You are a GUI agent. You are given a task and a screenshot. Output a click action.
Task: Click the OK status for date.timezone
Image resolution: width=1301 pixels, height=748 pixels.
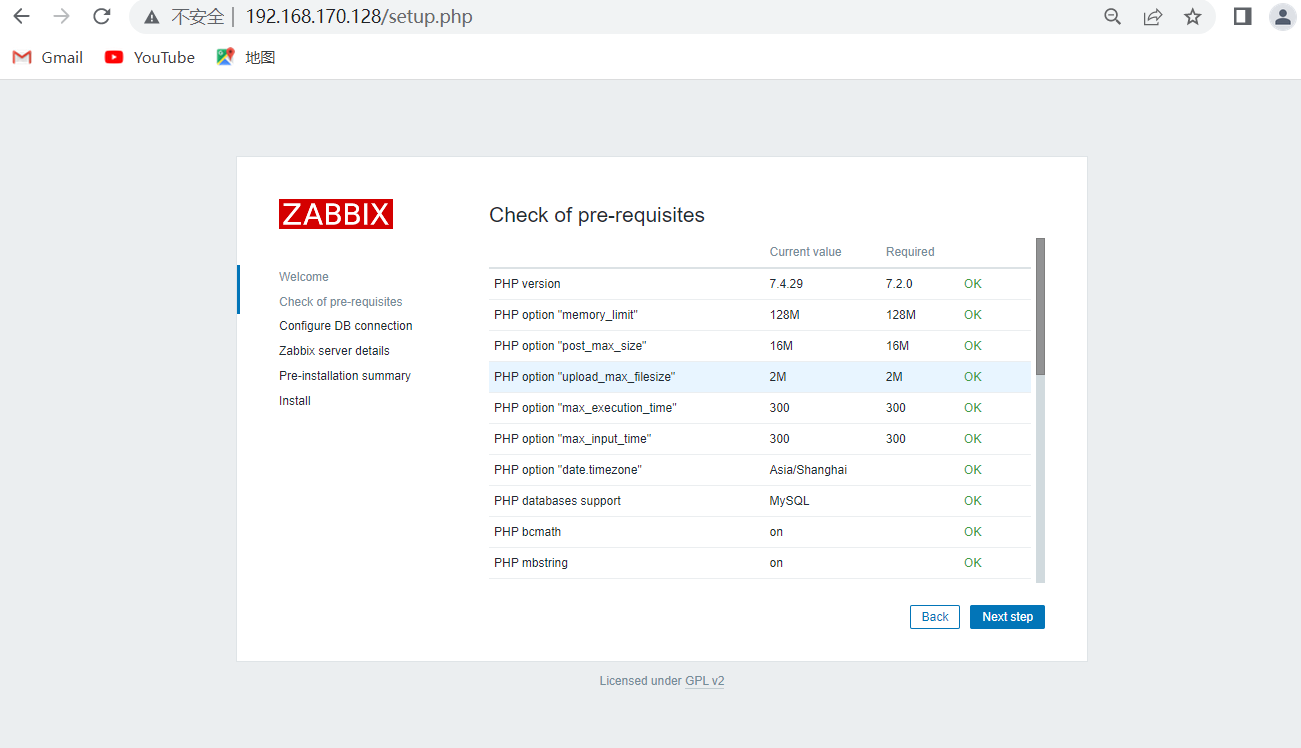point(973,470)
